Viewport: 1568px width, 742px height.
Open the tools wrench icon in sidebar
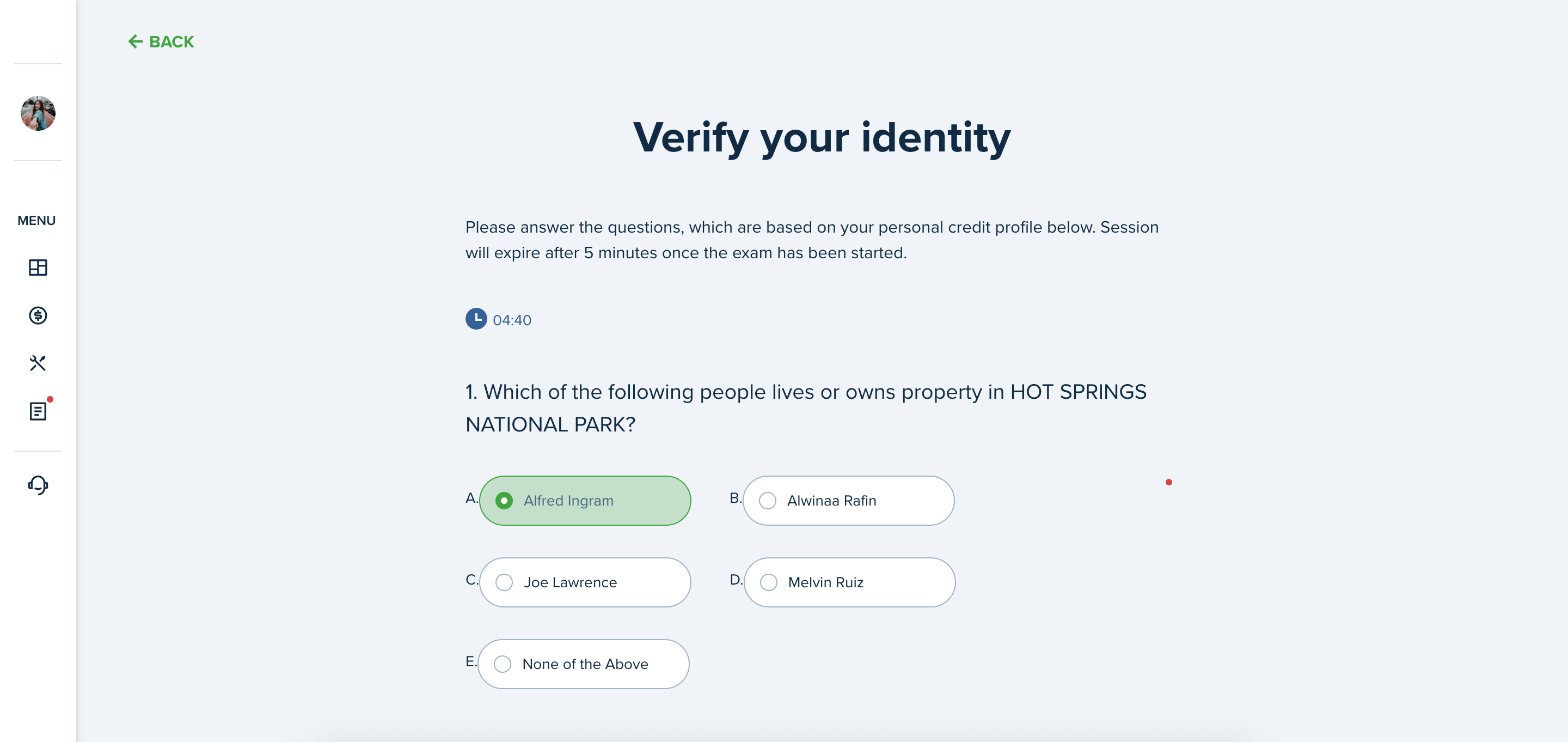(38, 363)
